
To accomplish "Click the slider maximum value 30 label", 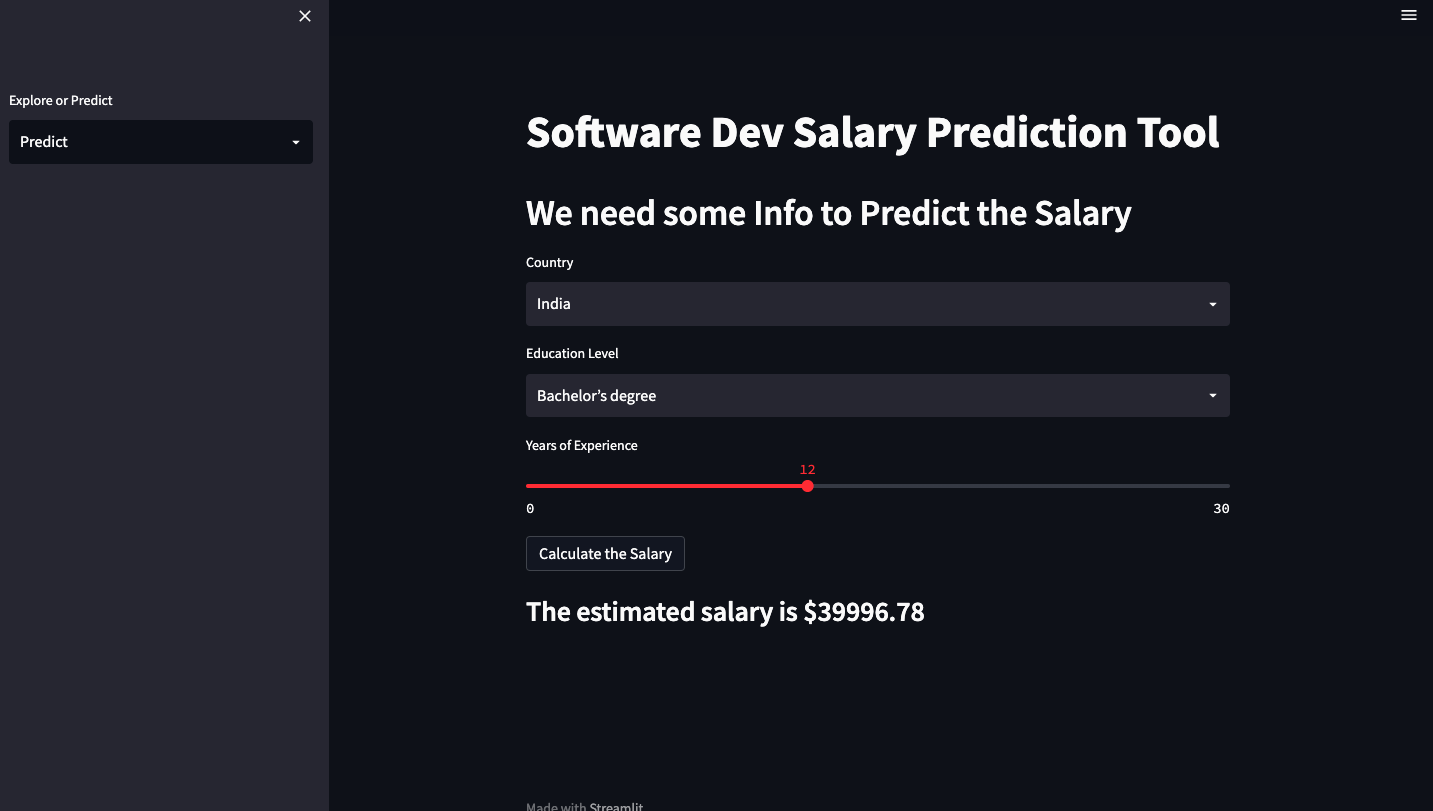I will [x=1221, y=508].
